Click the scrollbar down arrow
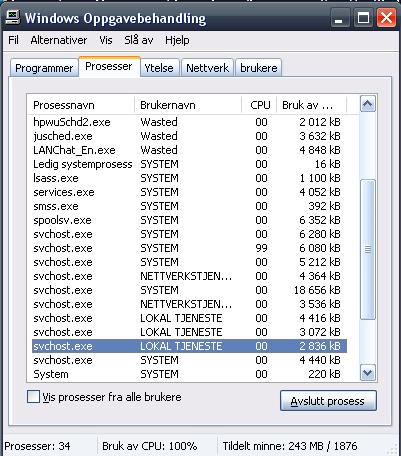This screenshot has width=401, height=456. click(368, 373)
